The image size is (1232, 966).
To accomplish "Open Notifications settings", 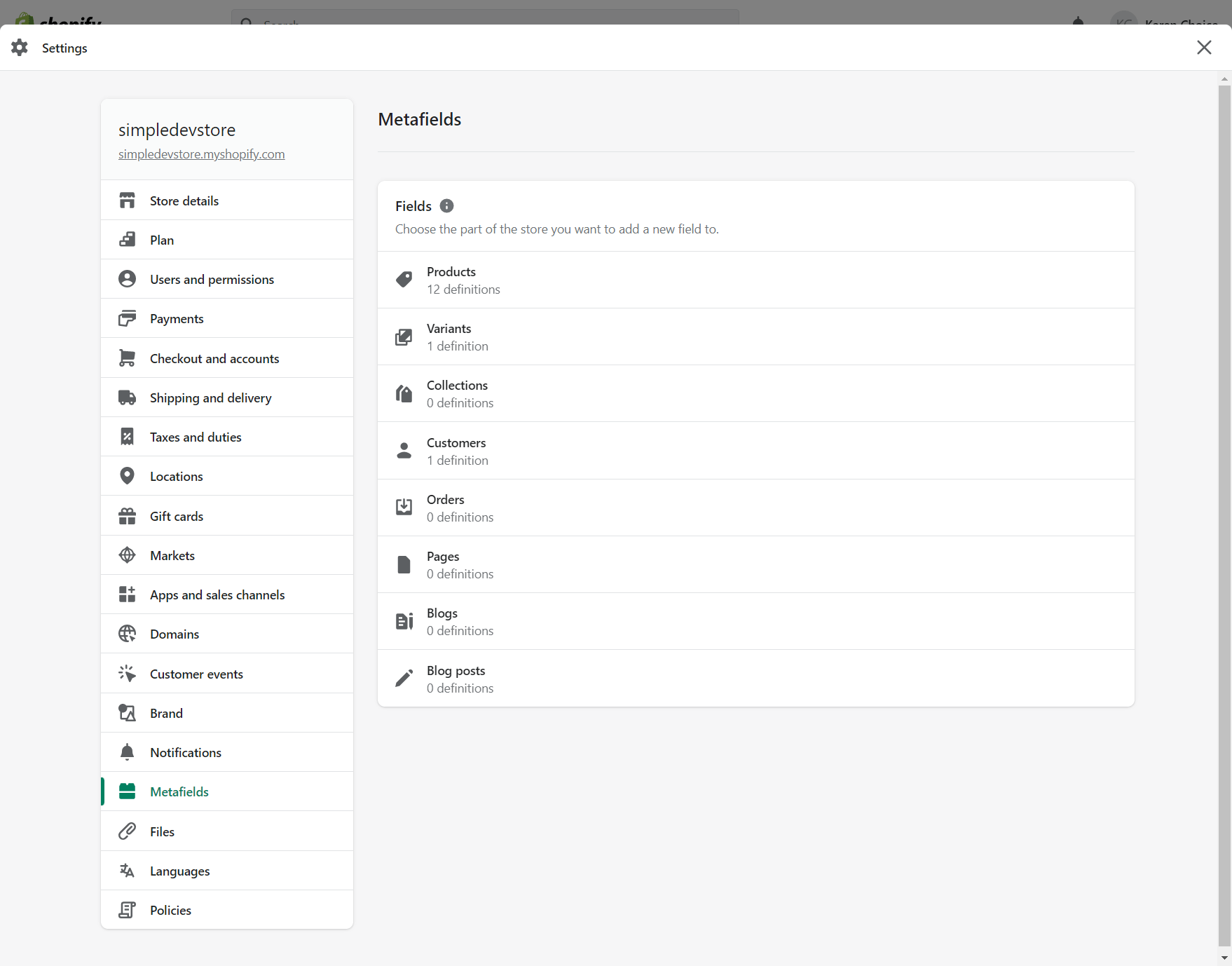I will [227, 752].
